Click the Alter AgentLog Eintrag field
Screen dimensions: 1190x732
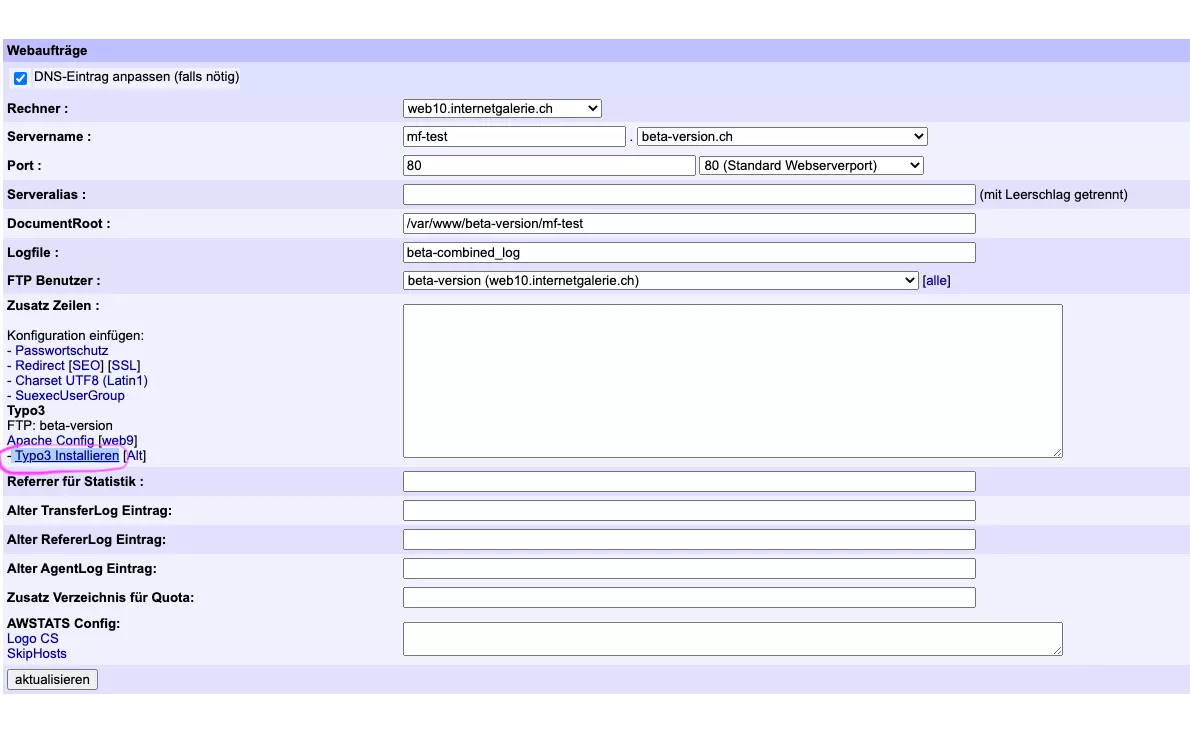(688, 568)
